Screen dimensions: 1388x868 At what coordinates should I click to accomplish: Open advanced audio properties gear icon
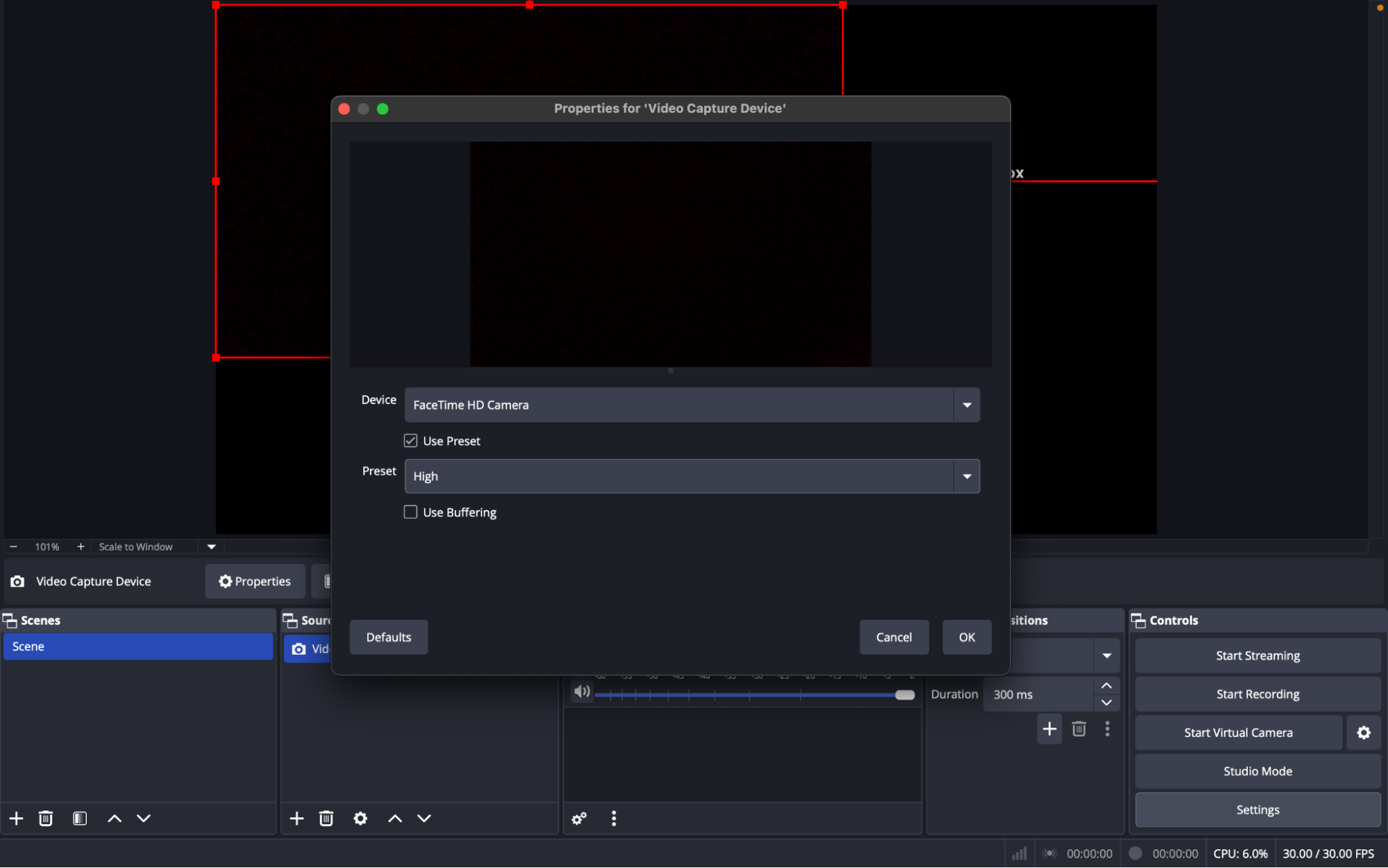(x=578, y=818)
